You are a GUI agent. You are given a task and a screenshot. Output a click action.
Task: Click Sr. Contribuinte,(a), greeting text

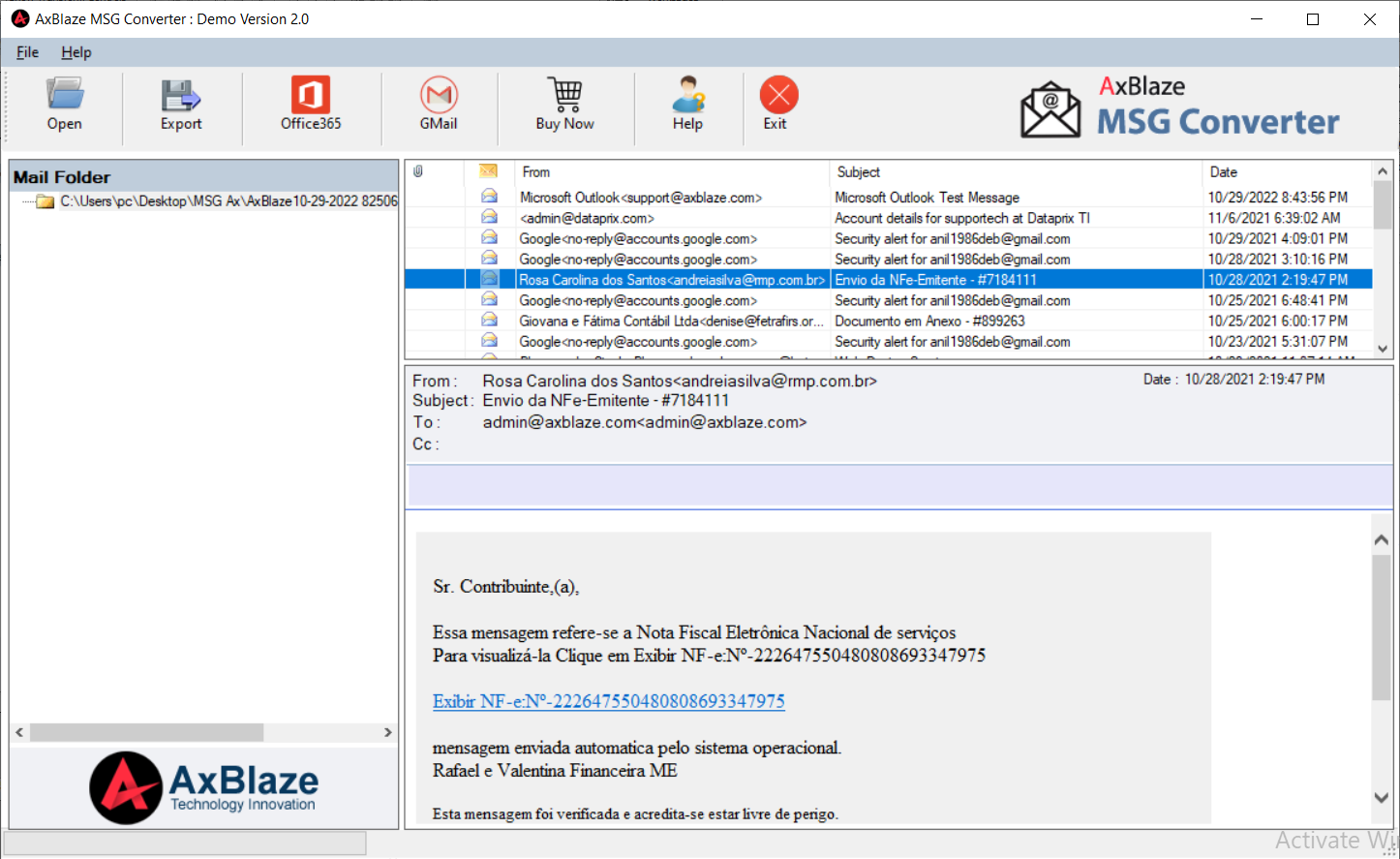point(505,586)
